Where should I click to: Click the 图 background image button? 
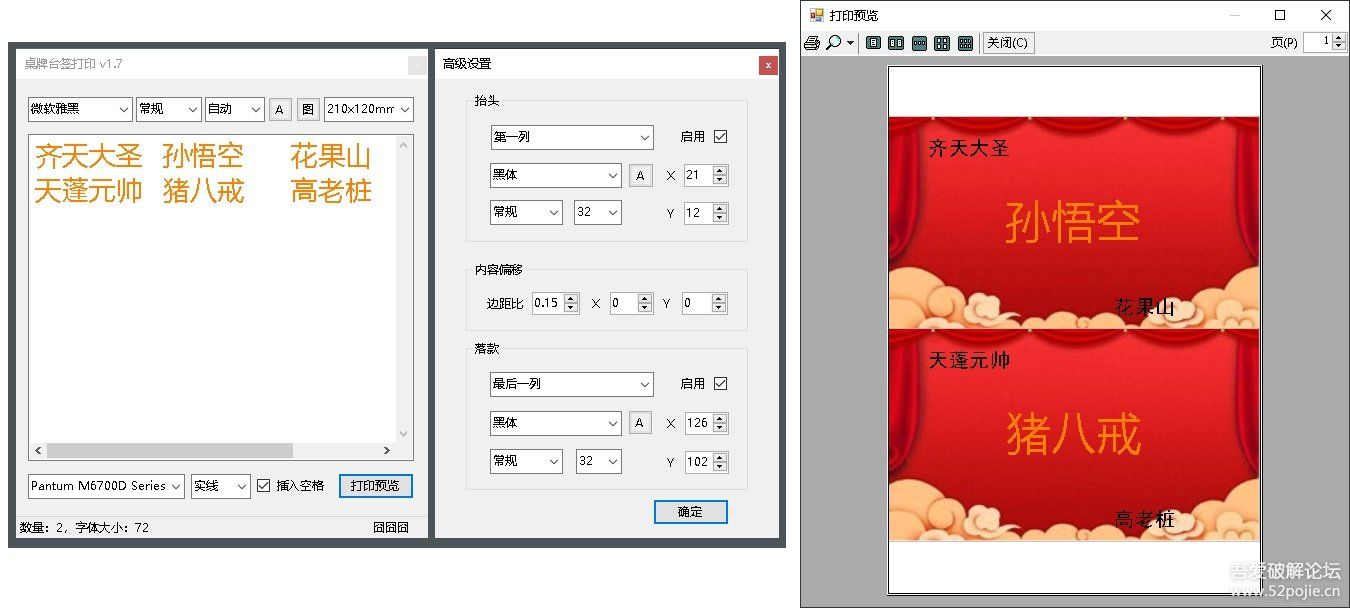coord(308,109)
